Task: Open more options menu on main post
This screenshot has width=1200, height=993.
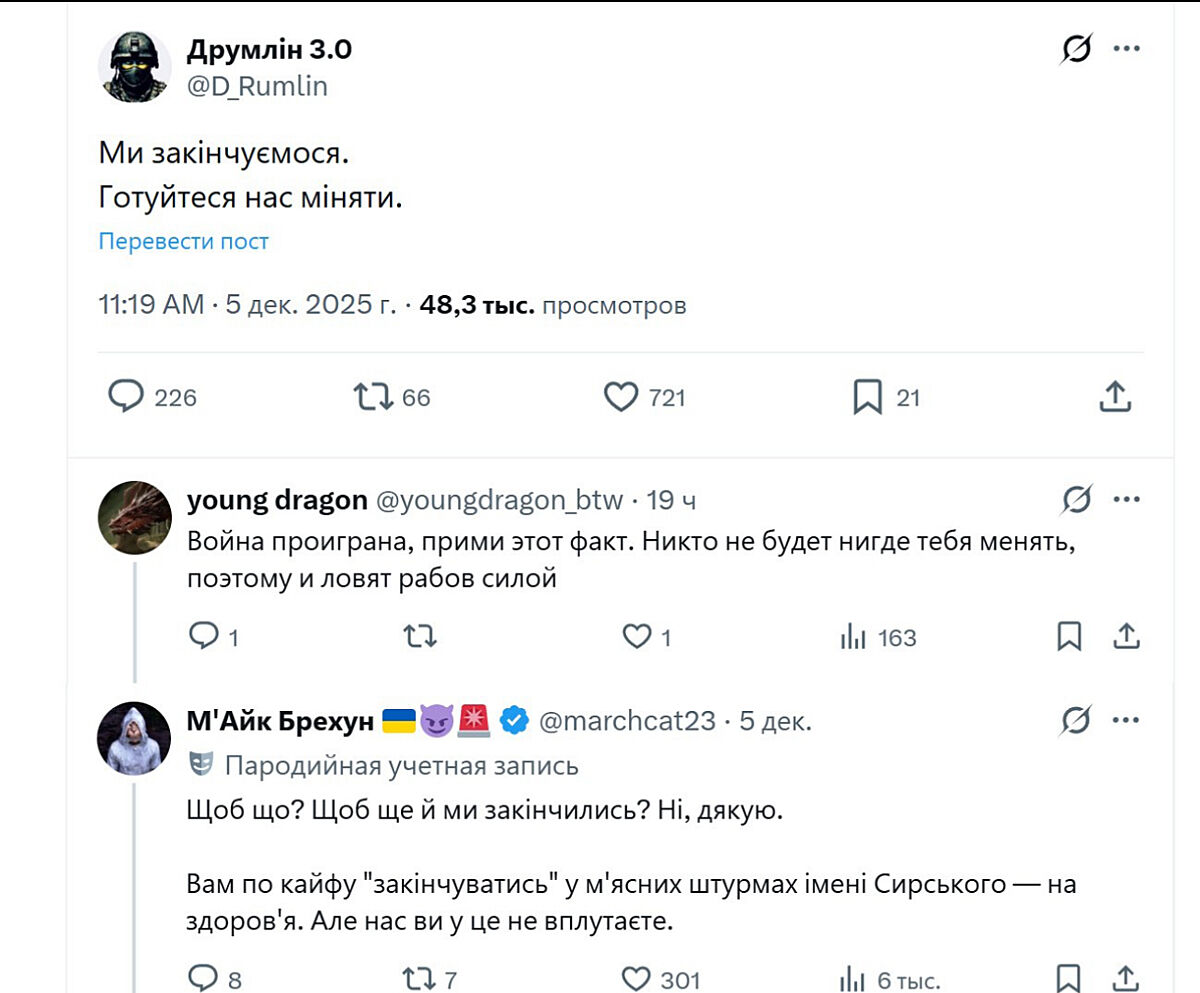Action: (x=1127, y=50)
